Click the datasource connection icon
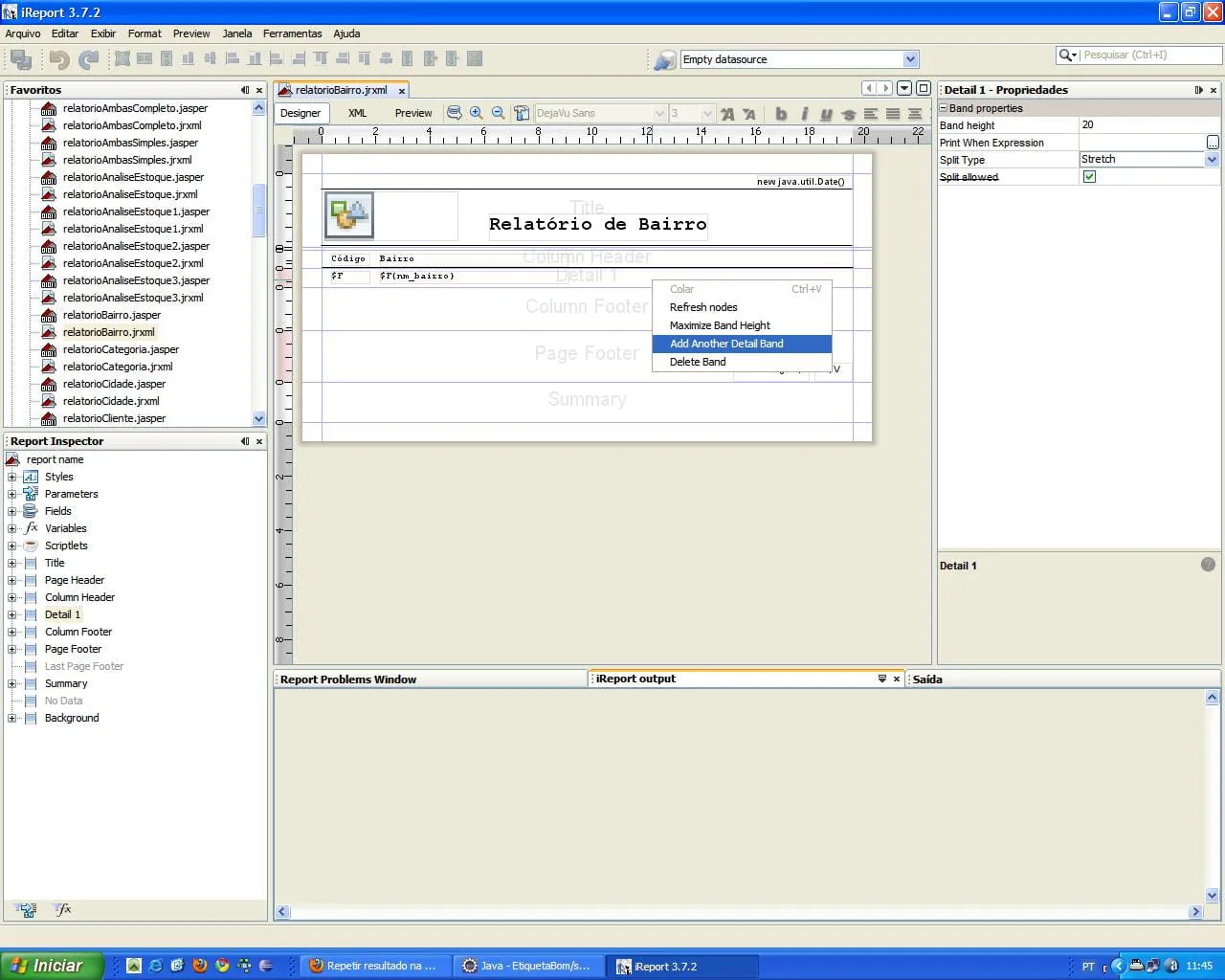This screenshot has width=1225, height=980. coord(664,59)
